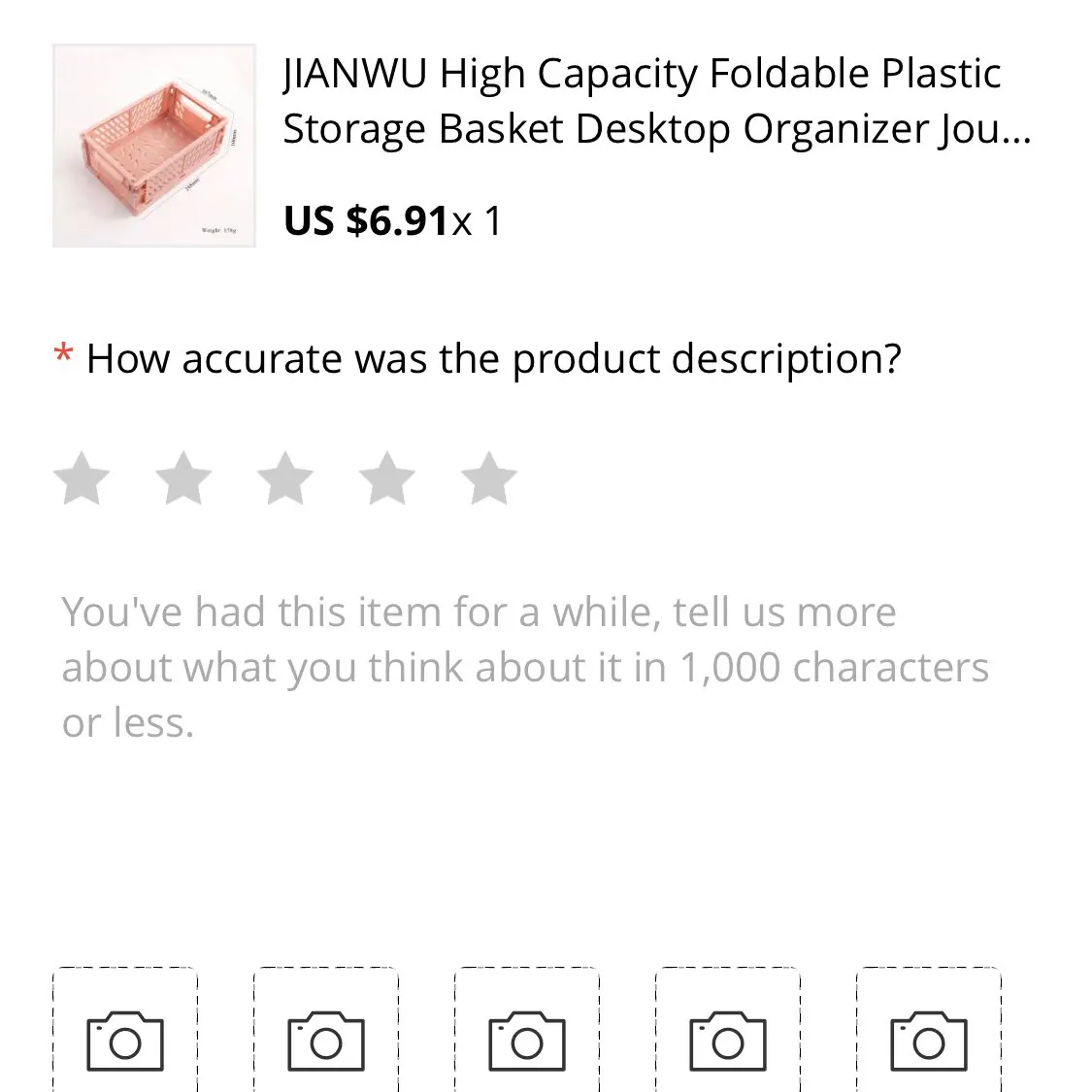
Task: Click the "x 1" quantity text
Action: click(x=478, y=221)
